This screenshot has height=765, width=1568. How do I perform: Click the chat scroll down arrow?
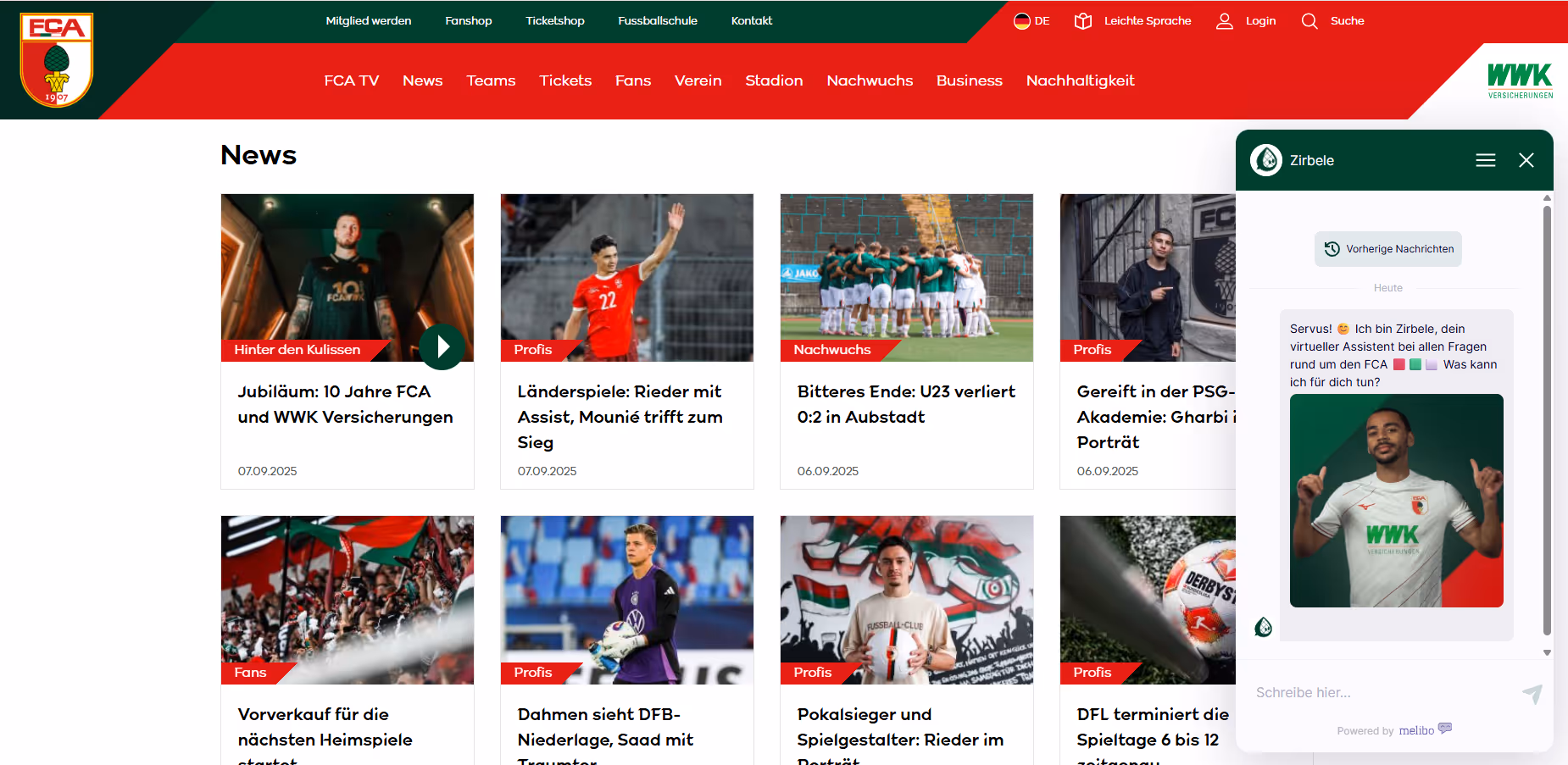(1547, 652)
